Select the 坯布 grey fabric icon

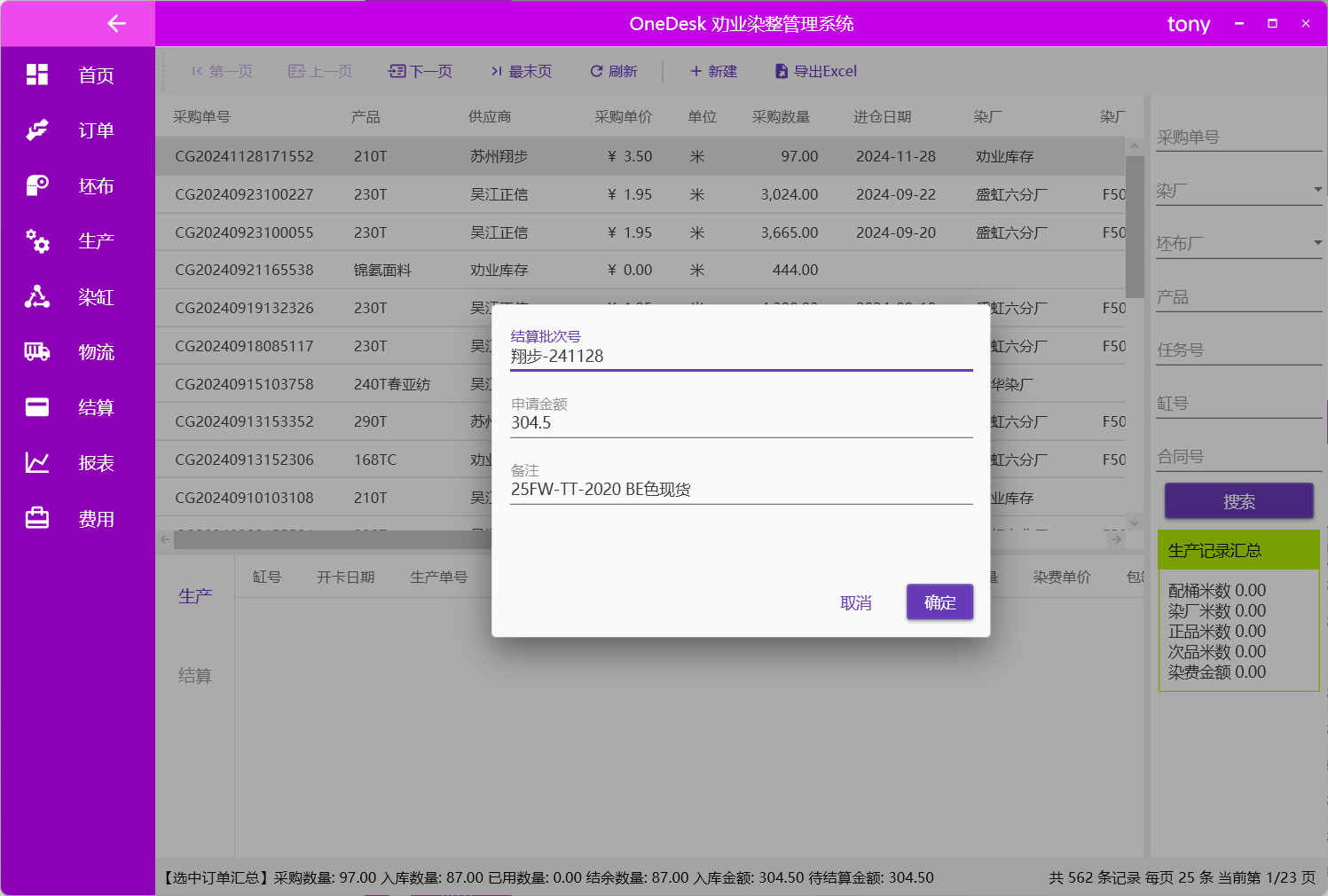click(37, 185)
